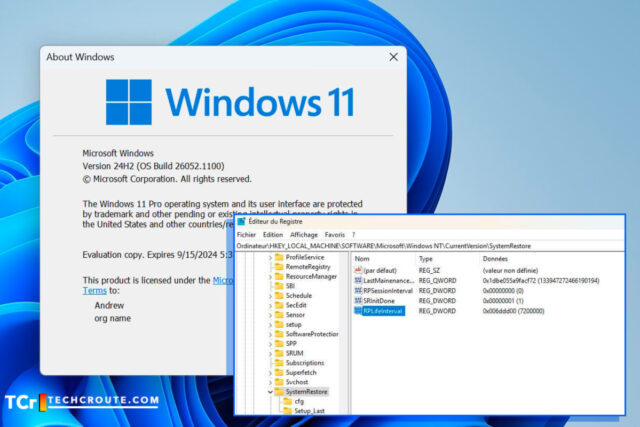Click the 0x006ddd00 (7200000) data cell

[x=513, y=311]
